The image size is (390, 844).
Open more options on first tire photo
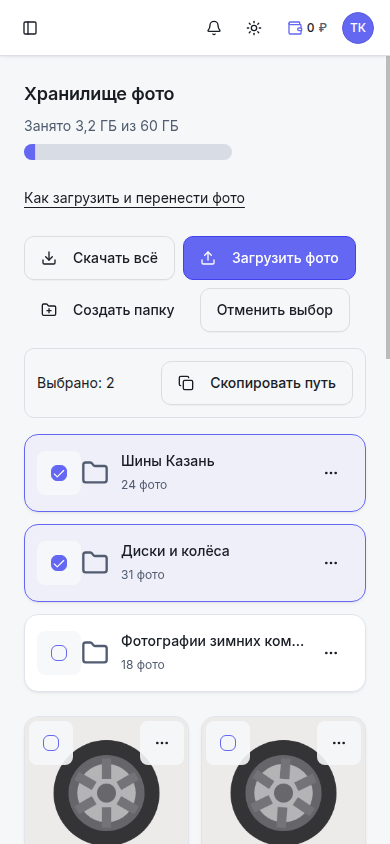[162, 743]
